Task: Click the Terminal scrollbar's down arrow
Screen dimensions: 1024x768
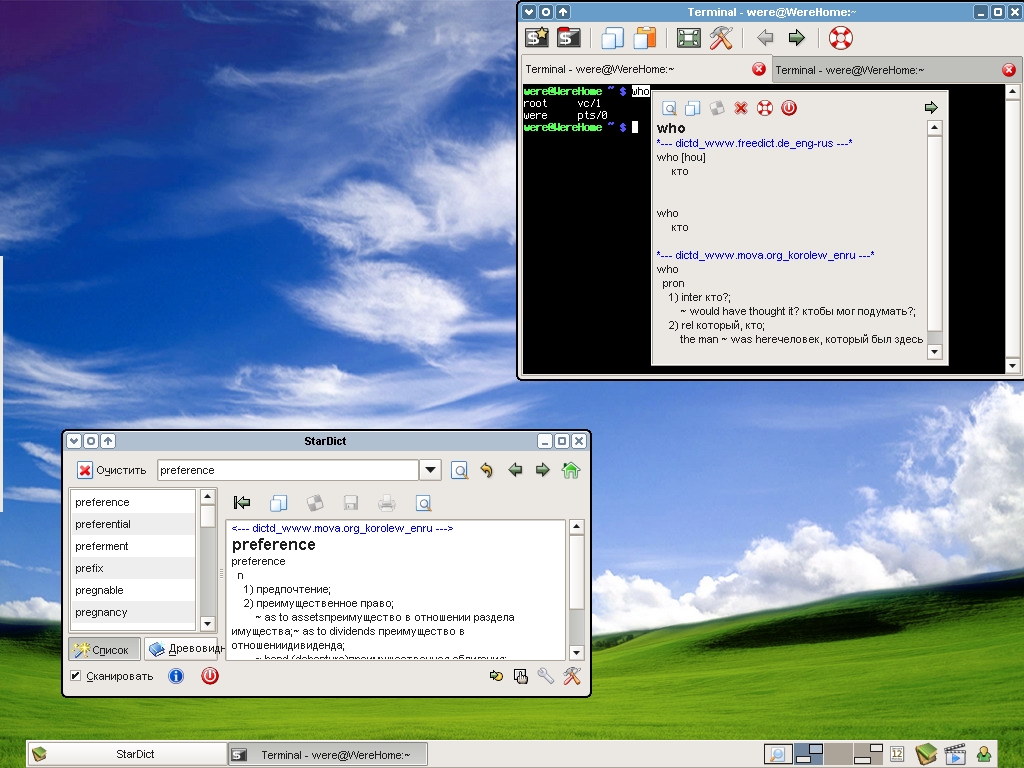Action: coord(1013,366)
